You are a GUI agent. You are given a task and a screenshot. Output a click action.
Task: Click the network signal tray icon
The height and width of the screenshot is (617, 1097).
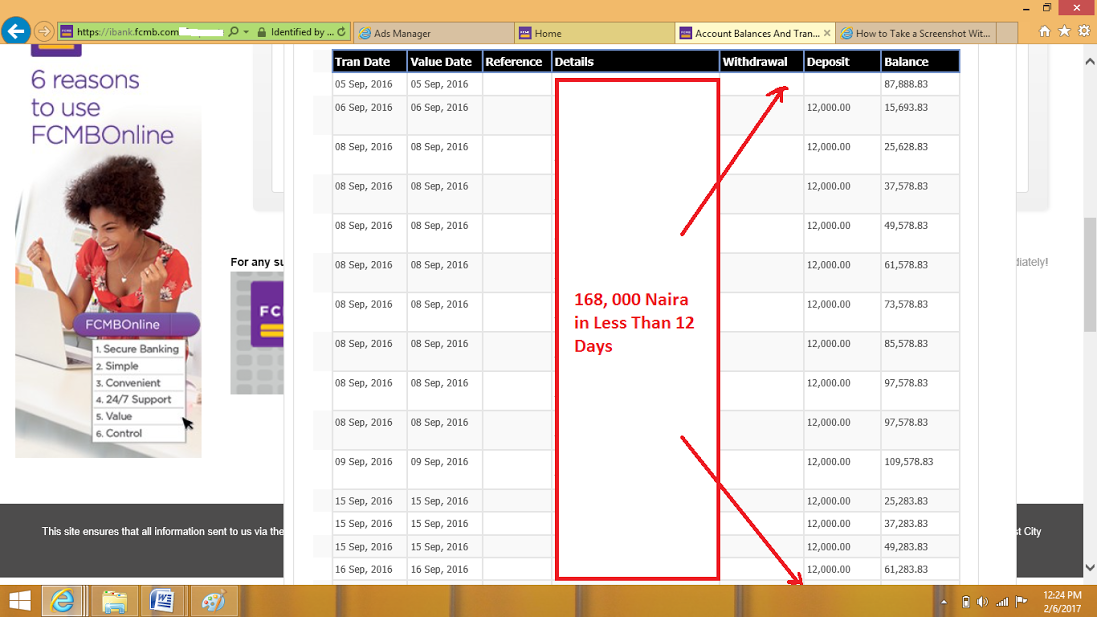(x=1003, y=602)
